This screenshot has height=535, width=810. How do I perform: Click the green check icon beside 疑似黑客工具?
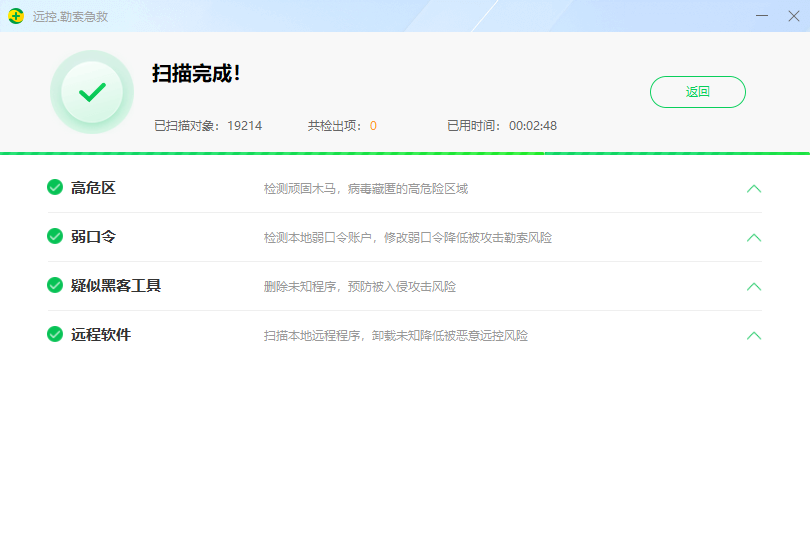click(x=55, y=285)
